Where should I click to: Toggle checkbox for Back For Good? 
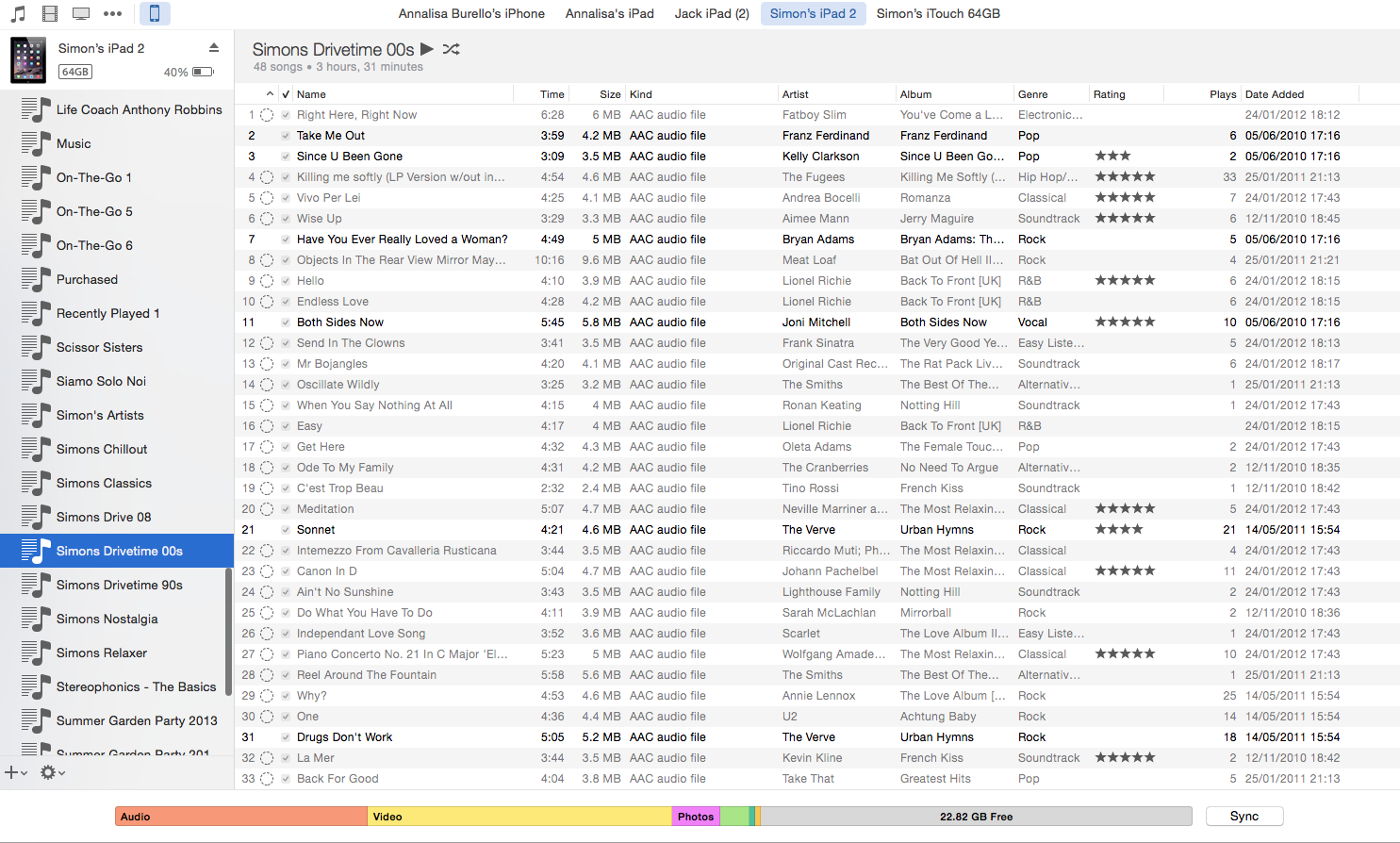click(x=286, y=779)
